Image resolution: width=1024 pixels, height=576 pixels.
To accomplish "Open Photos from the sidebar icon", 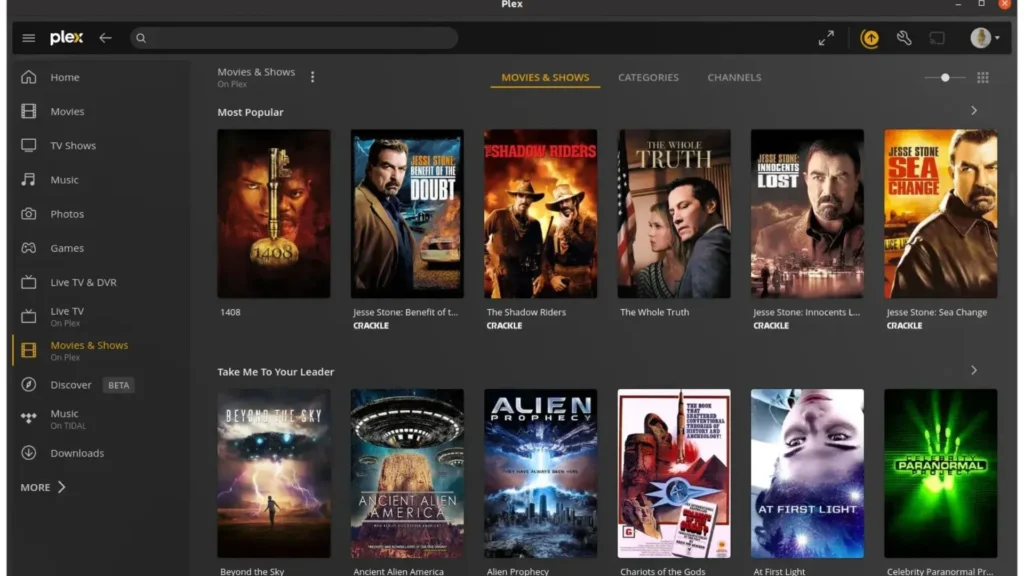I will tap(27, 213).
